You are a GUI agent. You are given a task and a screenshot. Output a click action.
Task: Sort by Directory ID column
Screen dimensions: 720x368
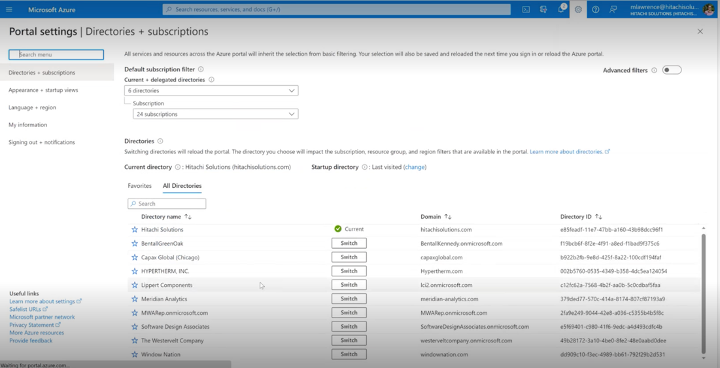581,216
